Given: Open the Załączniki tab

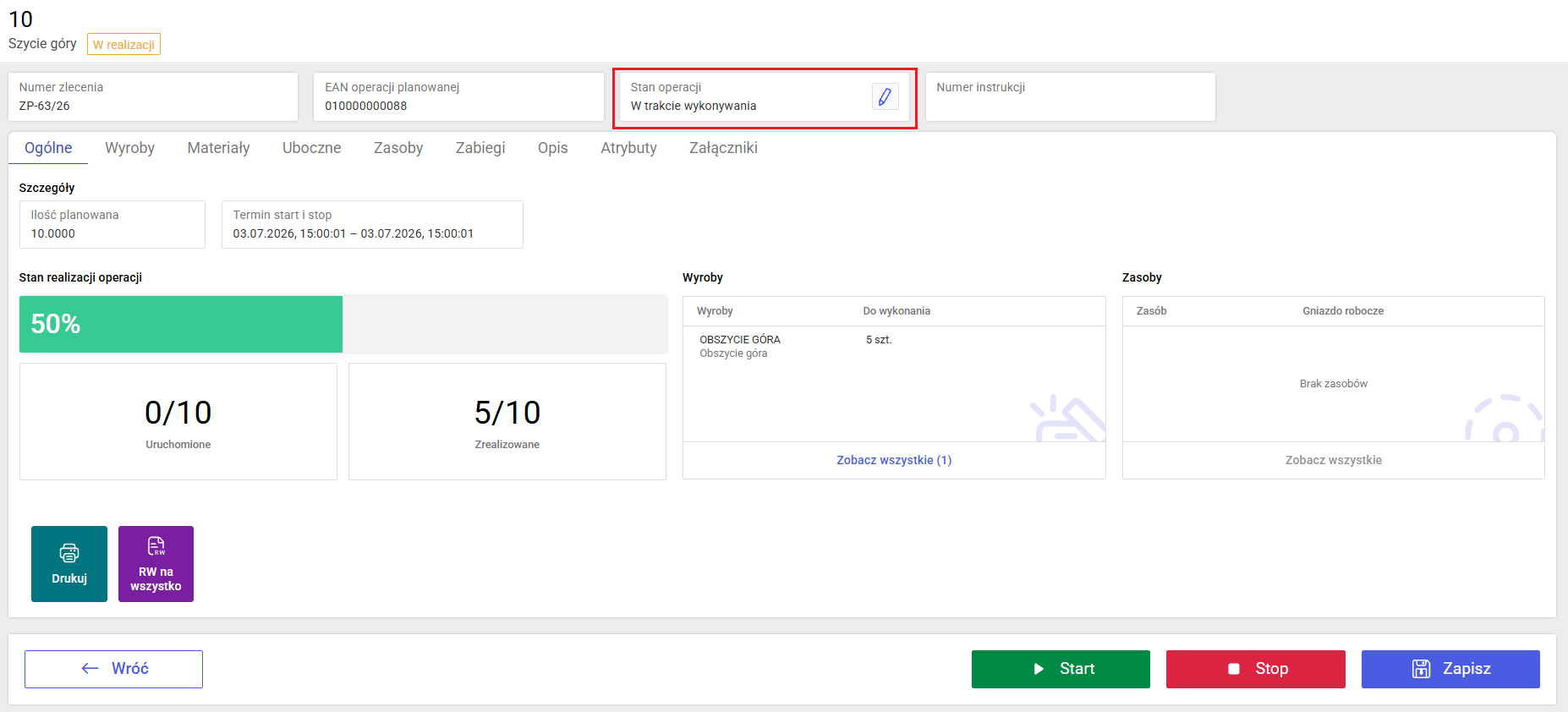Looking at the screenshot, I should pyautogui.click(x=723, y=148).
